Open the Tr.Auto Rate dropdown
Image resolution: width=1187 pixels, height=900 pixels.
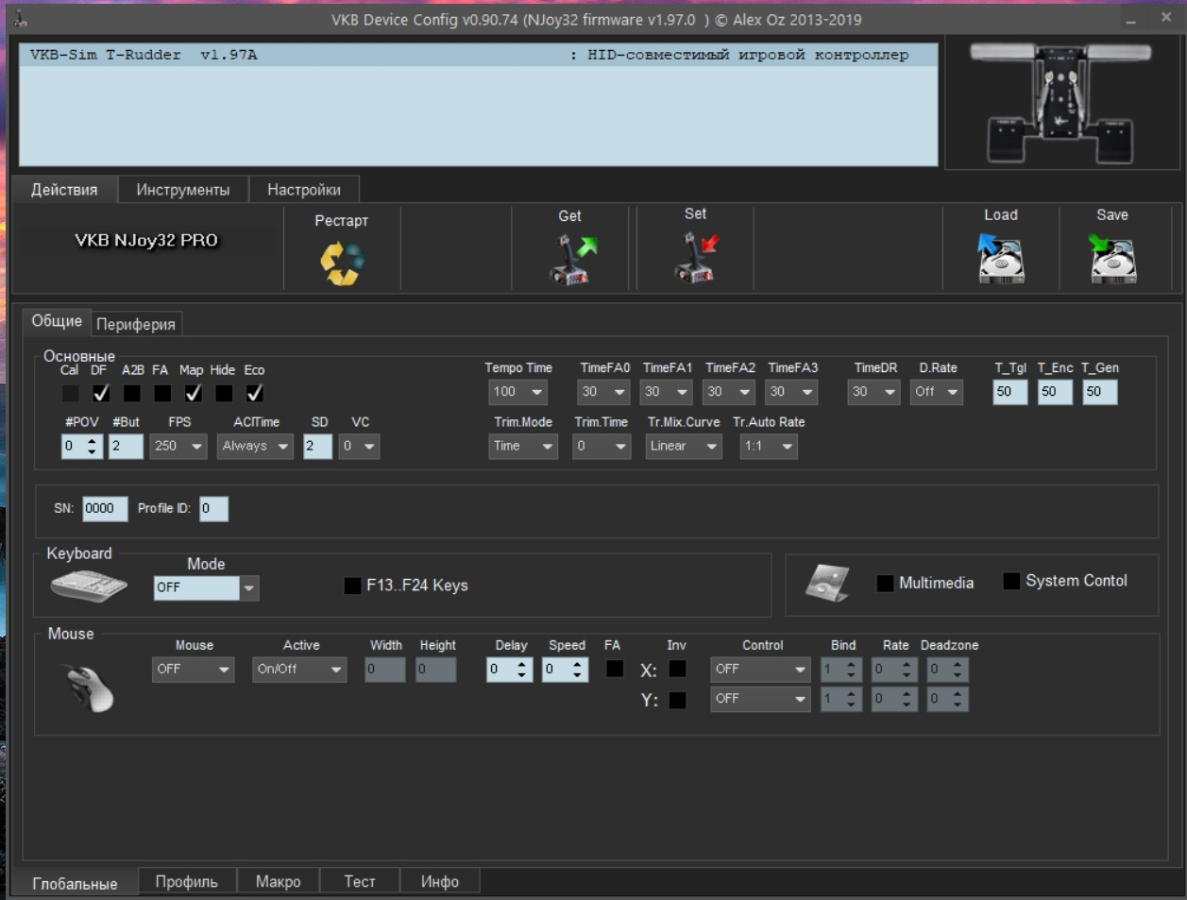pyautogui.click(x=768, y=446)
